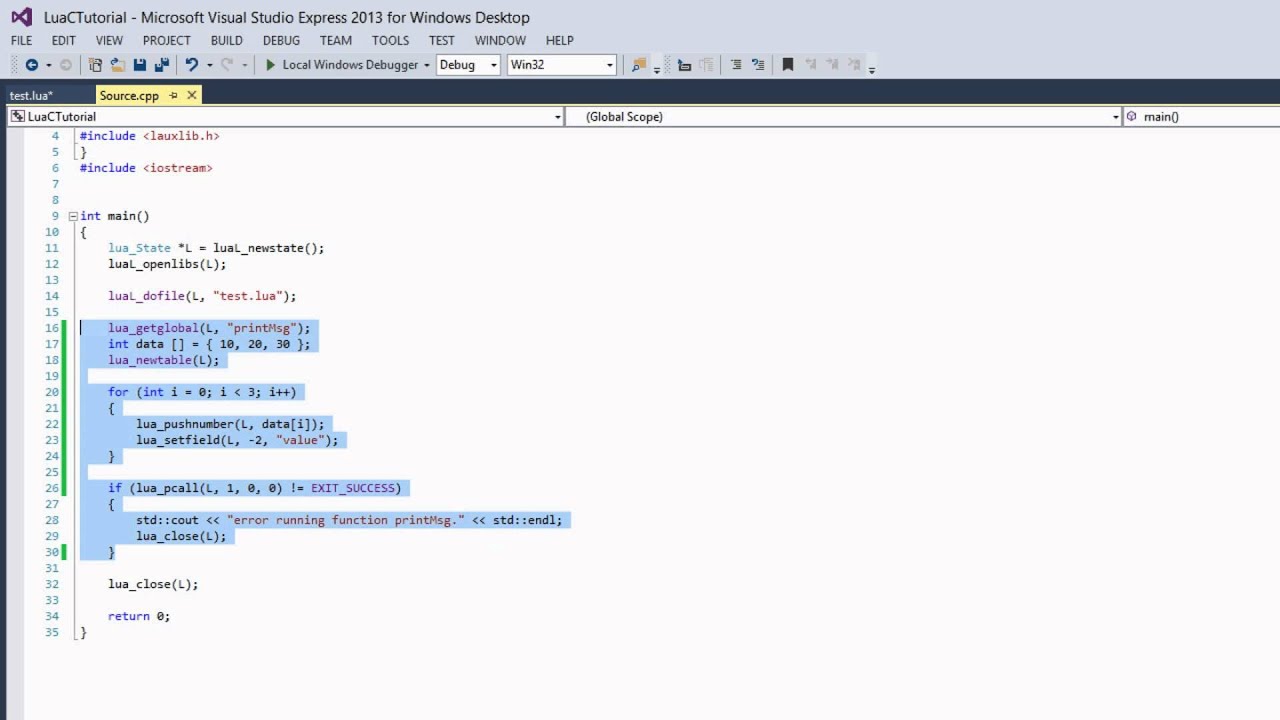
Task: Open the main() member dropdown
Action: pos(1201,117)
